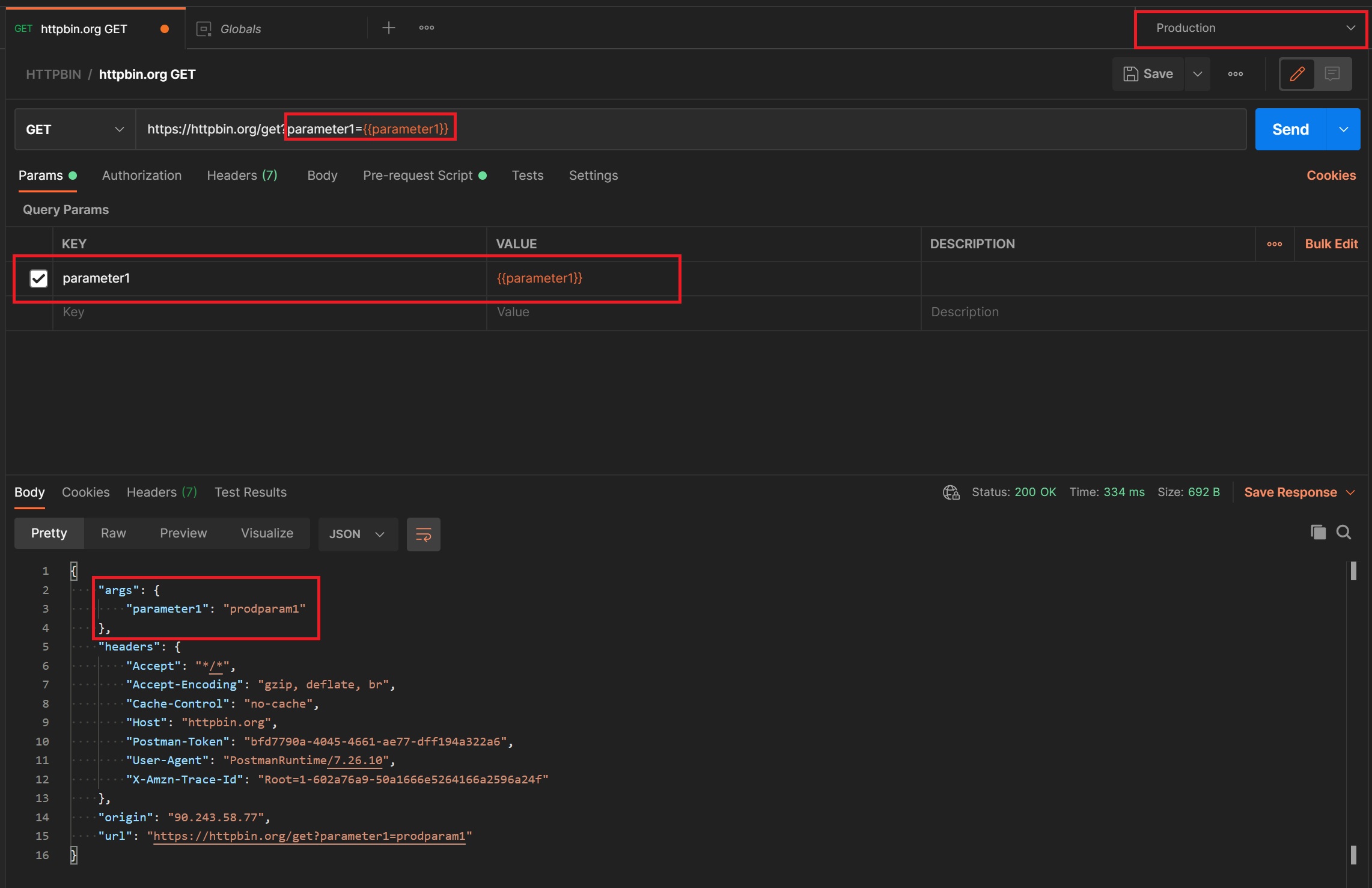The image size is (1372, 888).
Task: Click the Bulk Edit link
Action: (1331, 244)
